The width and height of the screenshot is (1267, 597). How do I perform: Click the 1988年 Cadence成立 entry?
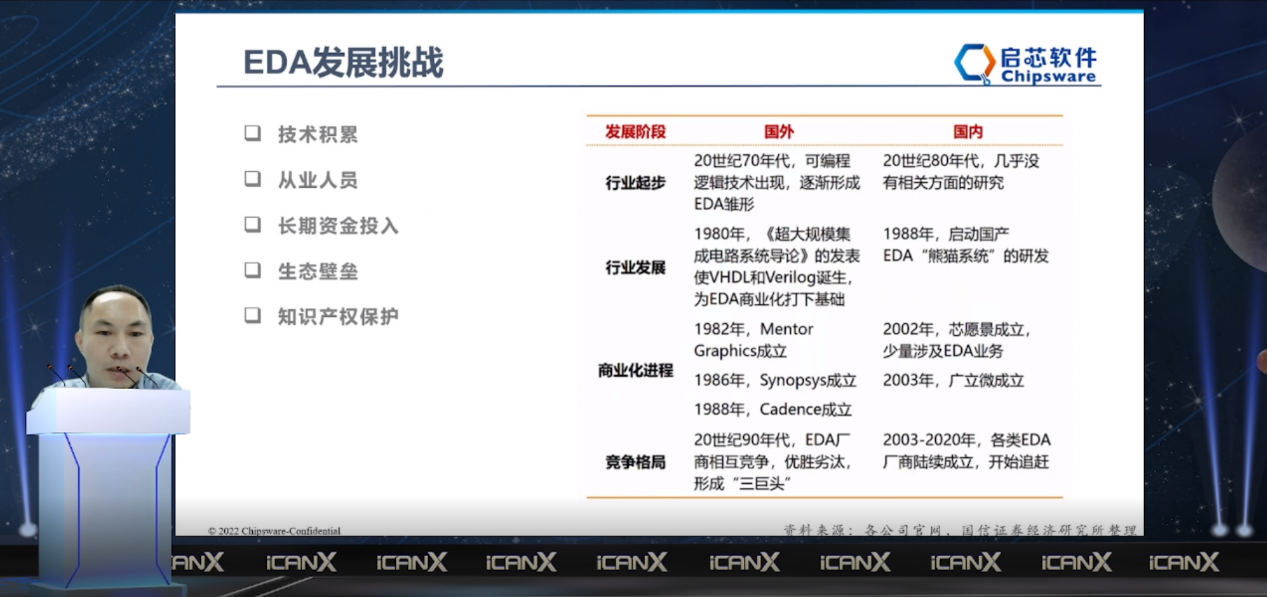[x=773, y=409]
